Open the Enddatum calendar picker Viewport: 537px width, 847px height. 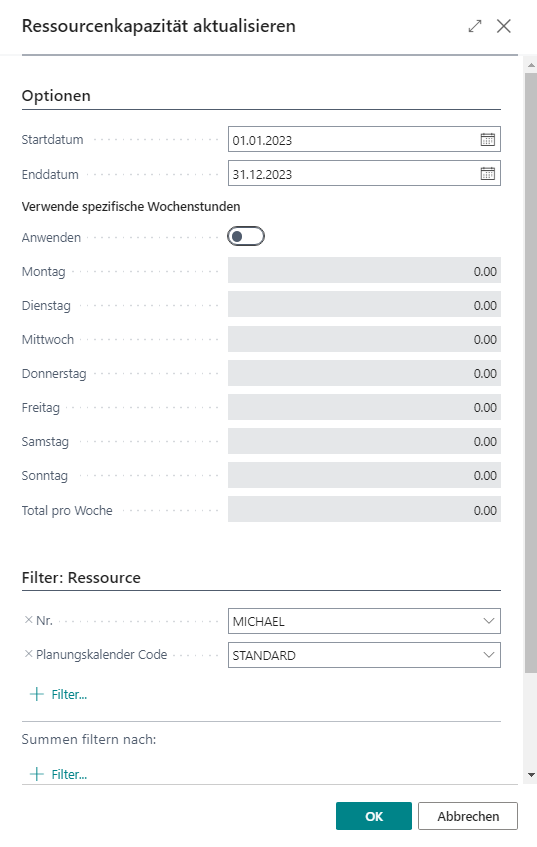pos(487,174)
